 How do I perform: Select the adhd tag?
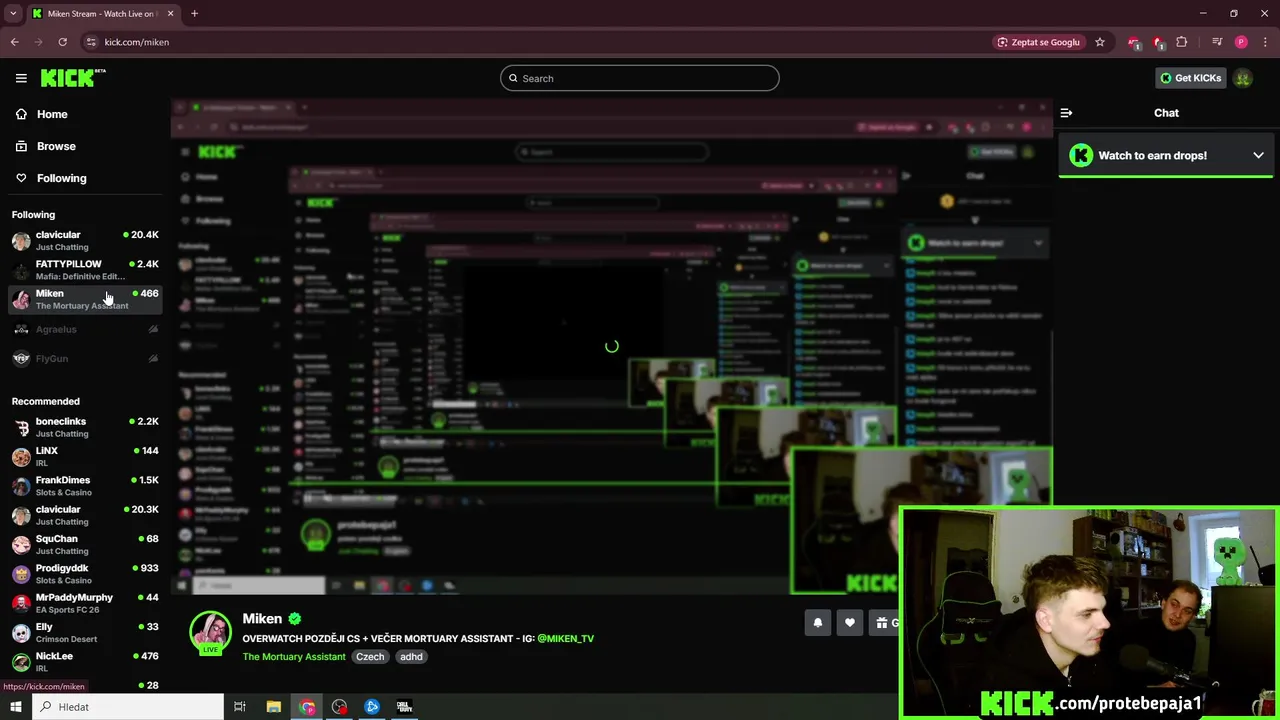click(x=411, y=657)
